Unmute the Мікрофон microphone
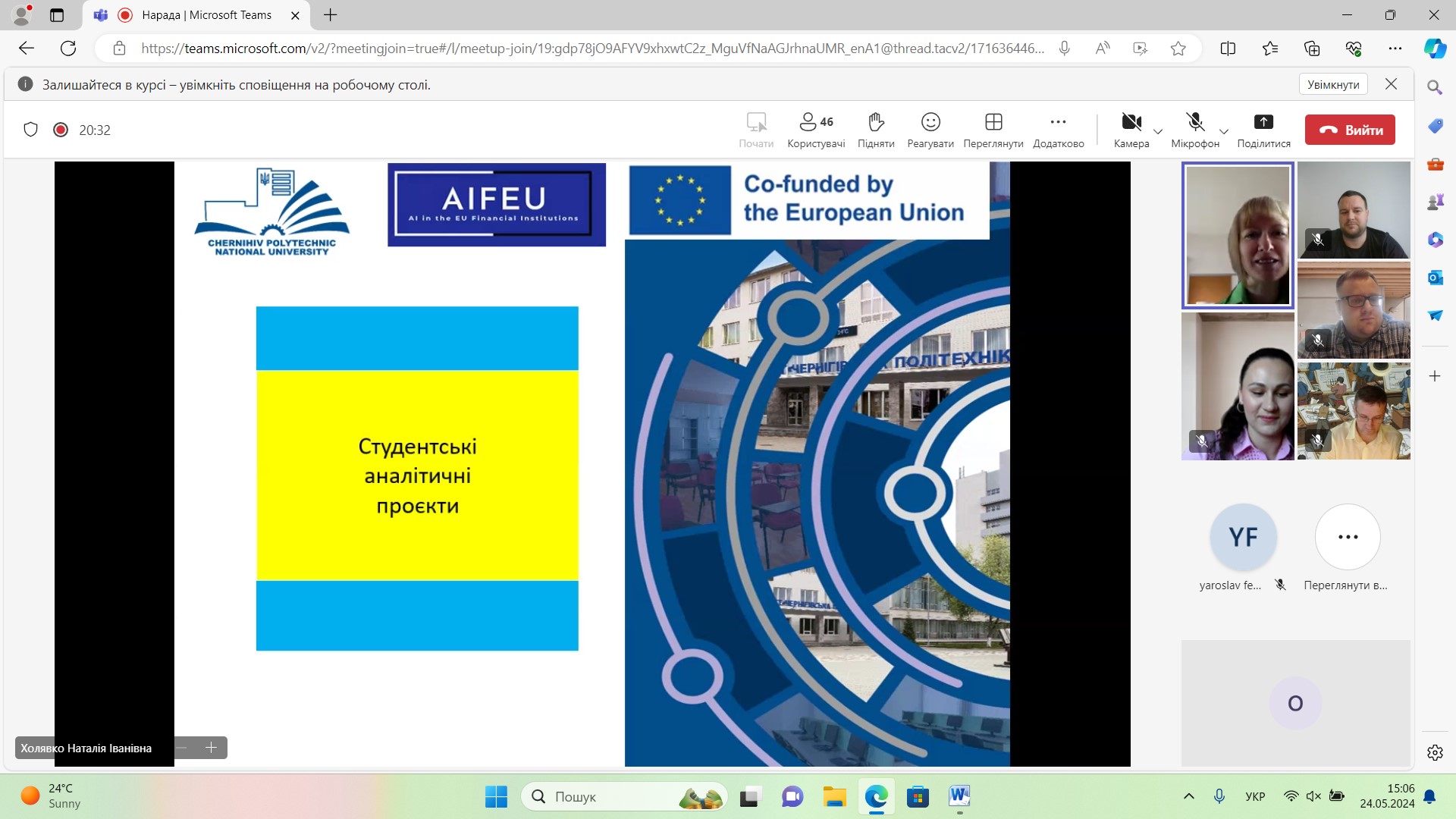 [x=1195, y=122]
